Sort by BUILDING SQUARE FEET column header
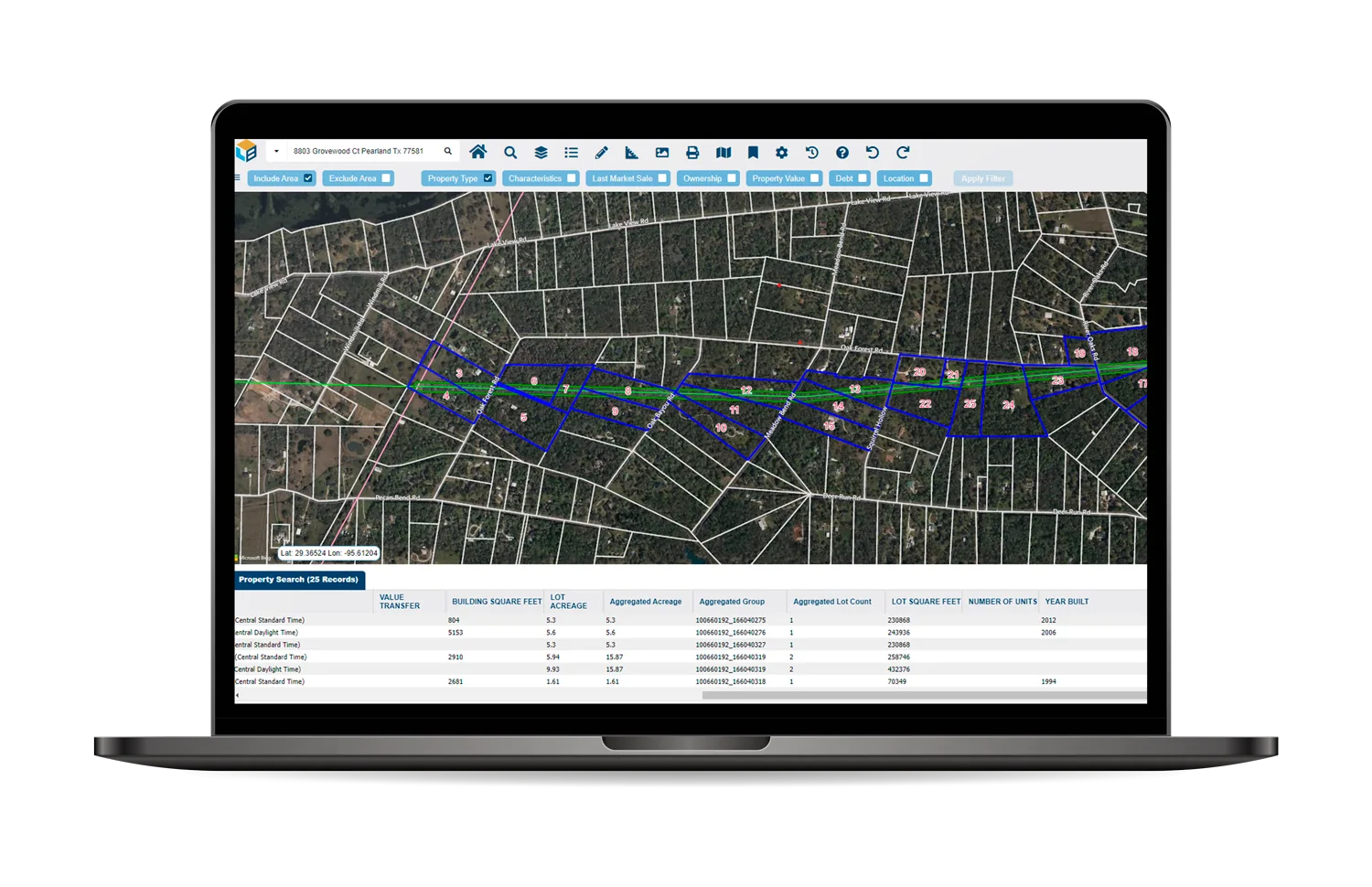This screenshot has height=887, width=1372. (497, 602)
